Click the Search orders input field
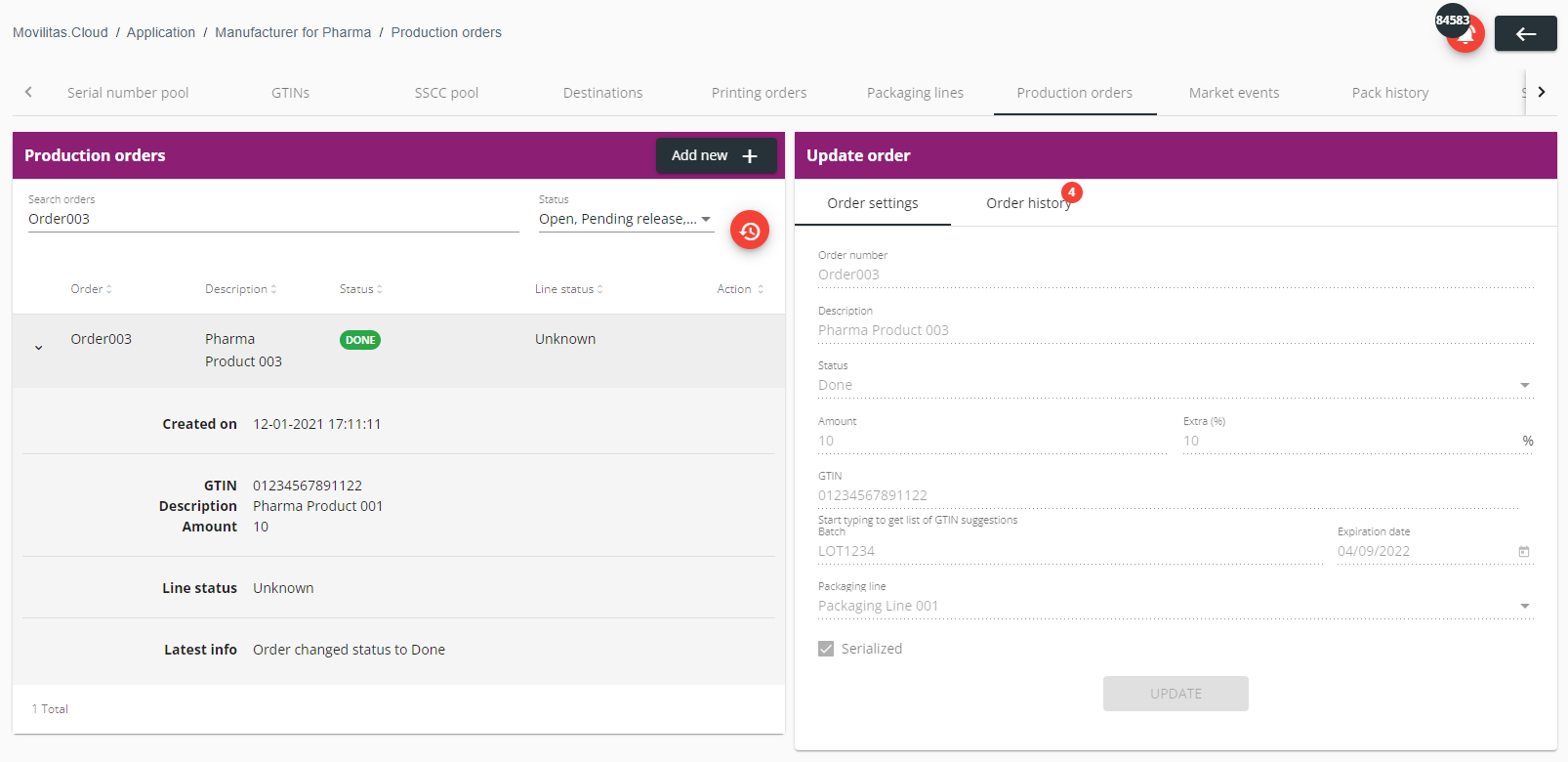Screen dimensions: 1568x762 tap(273, 219)
